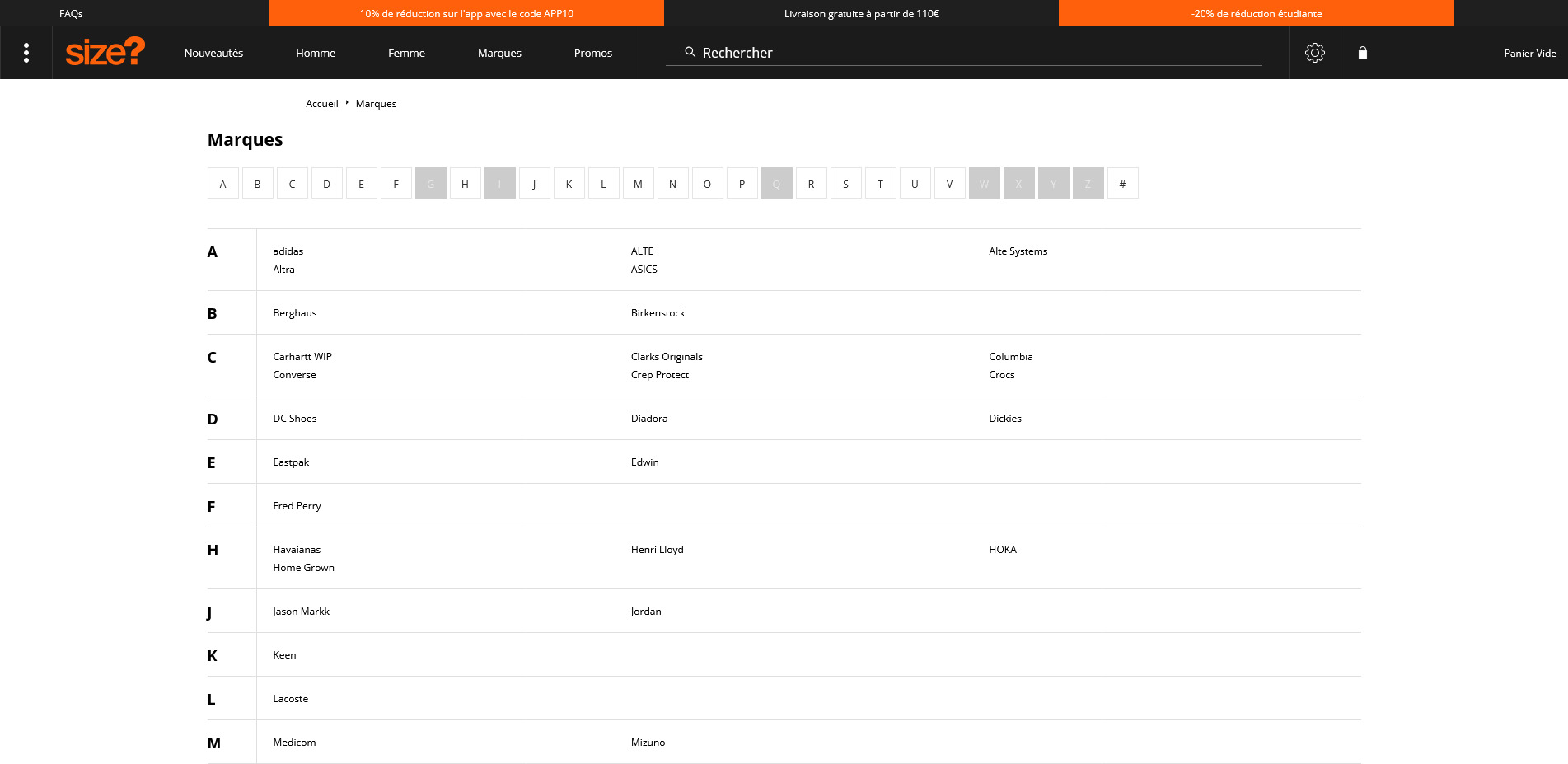Click the student discount banner
Viewport: 1568px width, 764px height.
tap(1257, 13)
